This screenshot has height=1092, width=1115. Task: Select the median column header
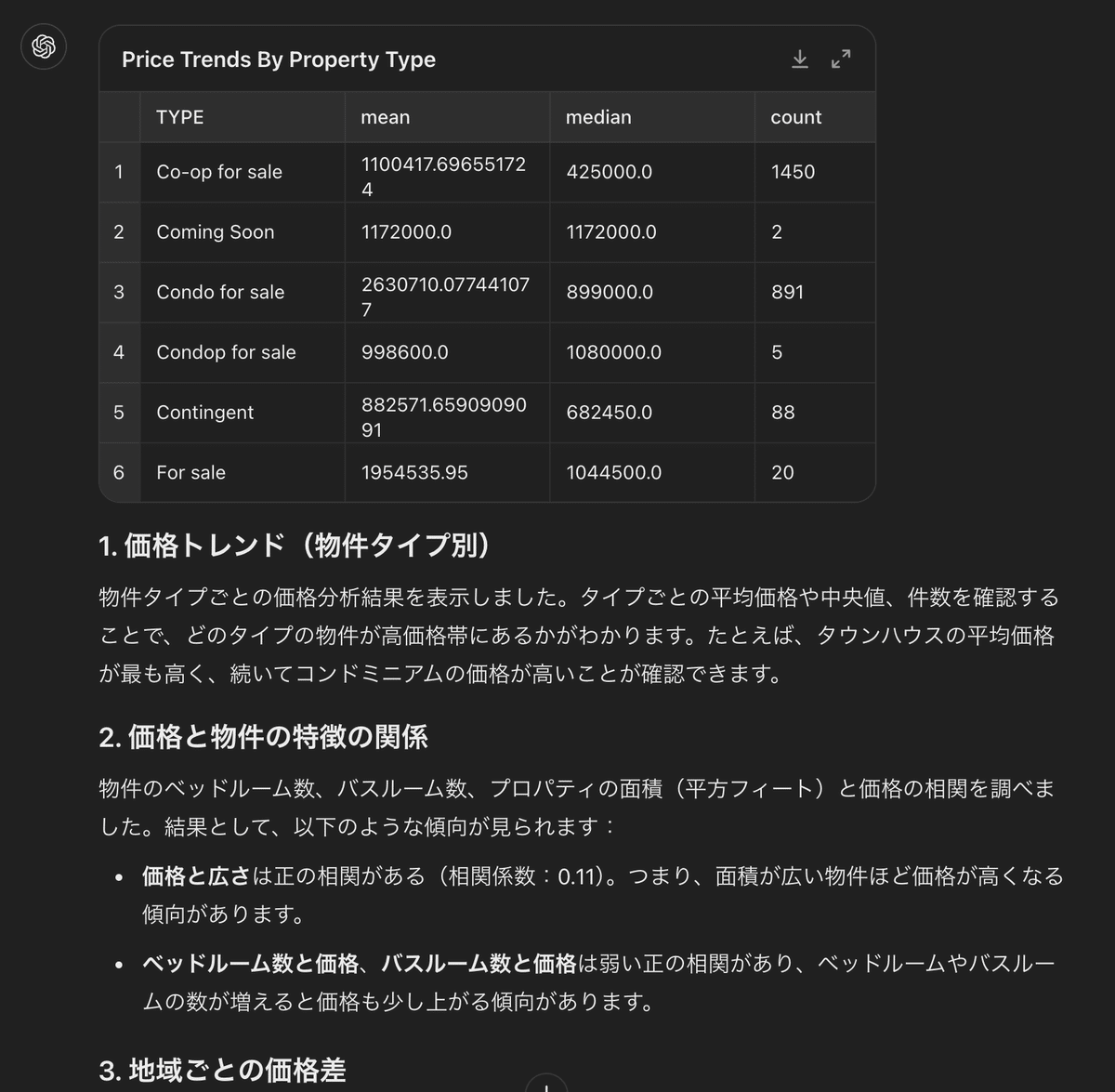652,117
